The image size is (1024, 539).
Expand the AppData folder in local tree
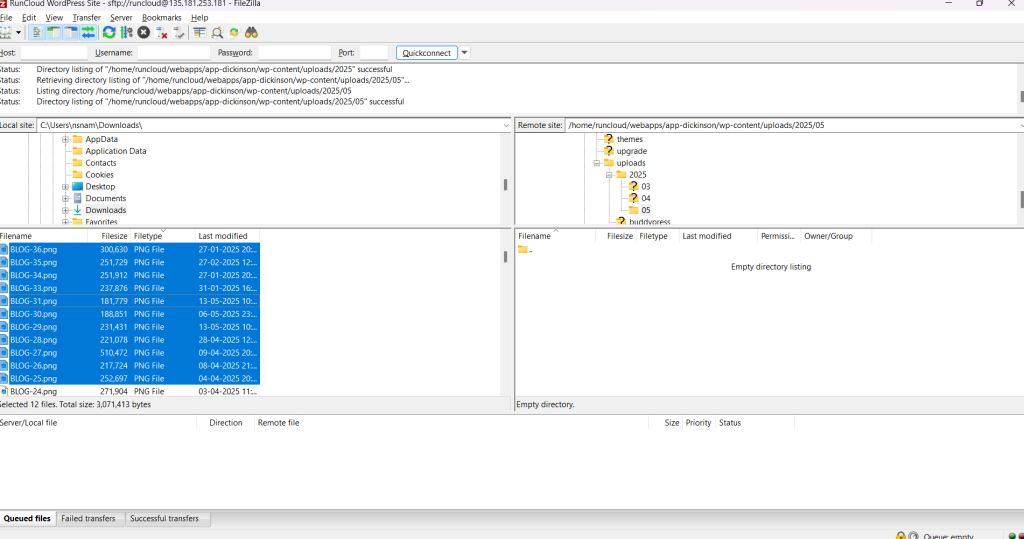(65, 139)
